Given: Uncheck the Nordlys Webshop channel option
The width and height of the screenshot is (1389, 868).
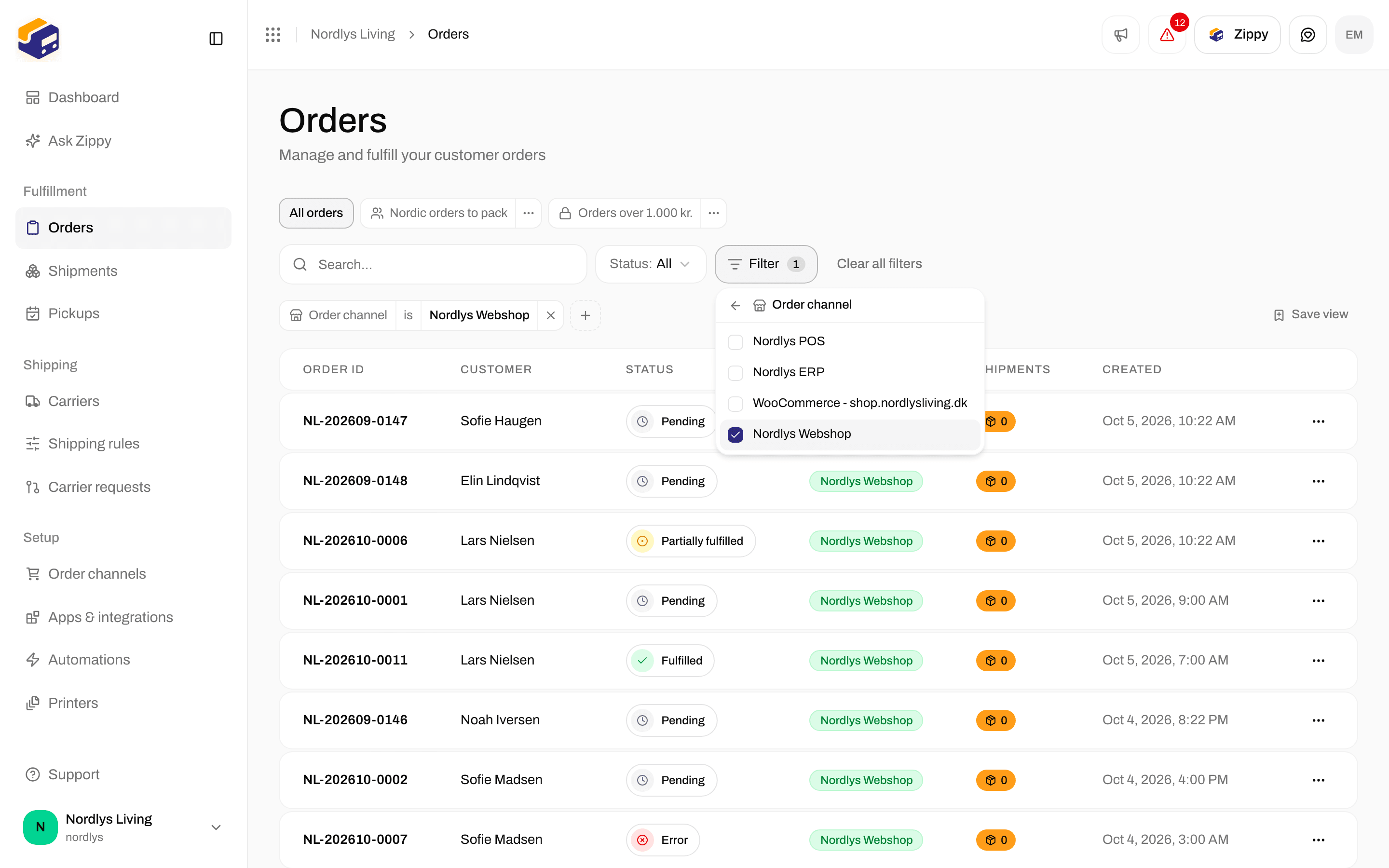Looking at the screenshot, I should [735, 434].
